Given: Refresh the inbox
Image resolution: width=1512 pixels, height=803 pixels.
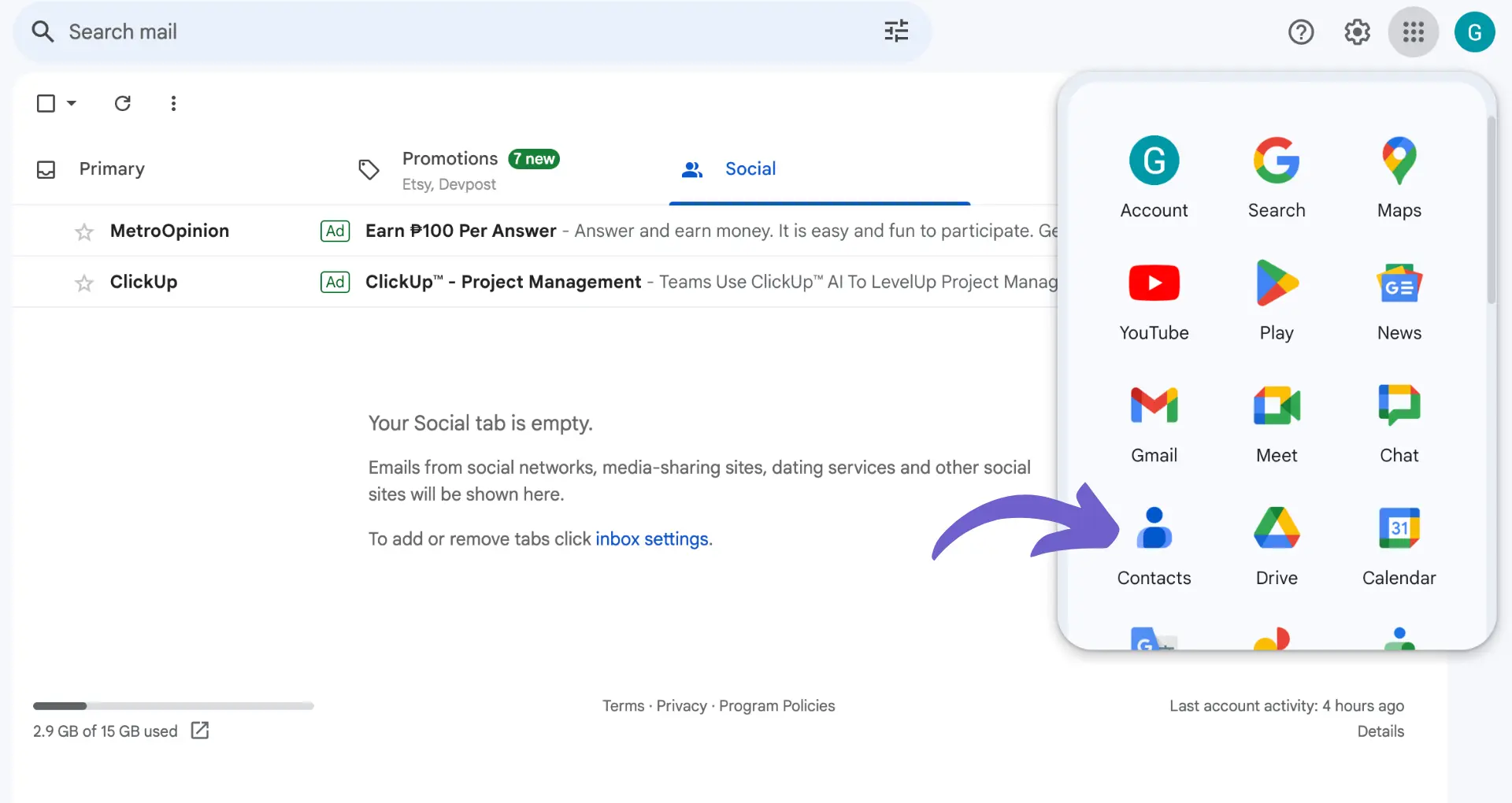Looking at the screenshot, I should (122, 103).
